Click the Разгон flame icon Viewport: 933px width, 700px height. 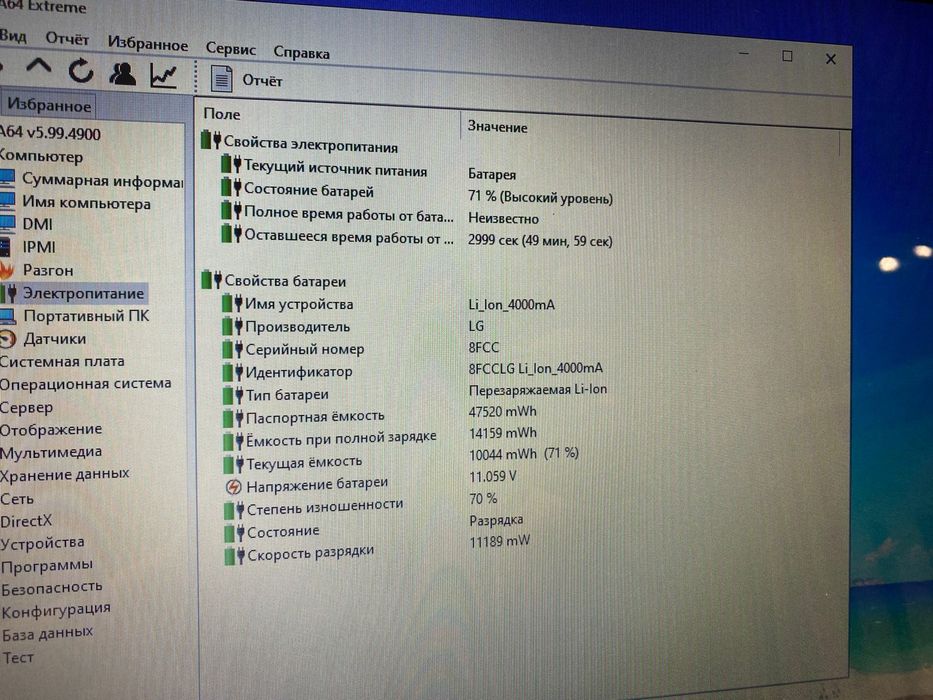tap(7, 270)
